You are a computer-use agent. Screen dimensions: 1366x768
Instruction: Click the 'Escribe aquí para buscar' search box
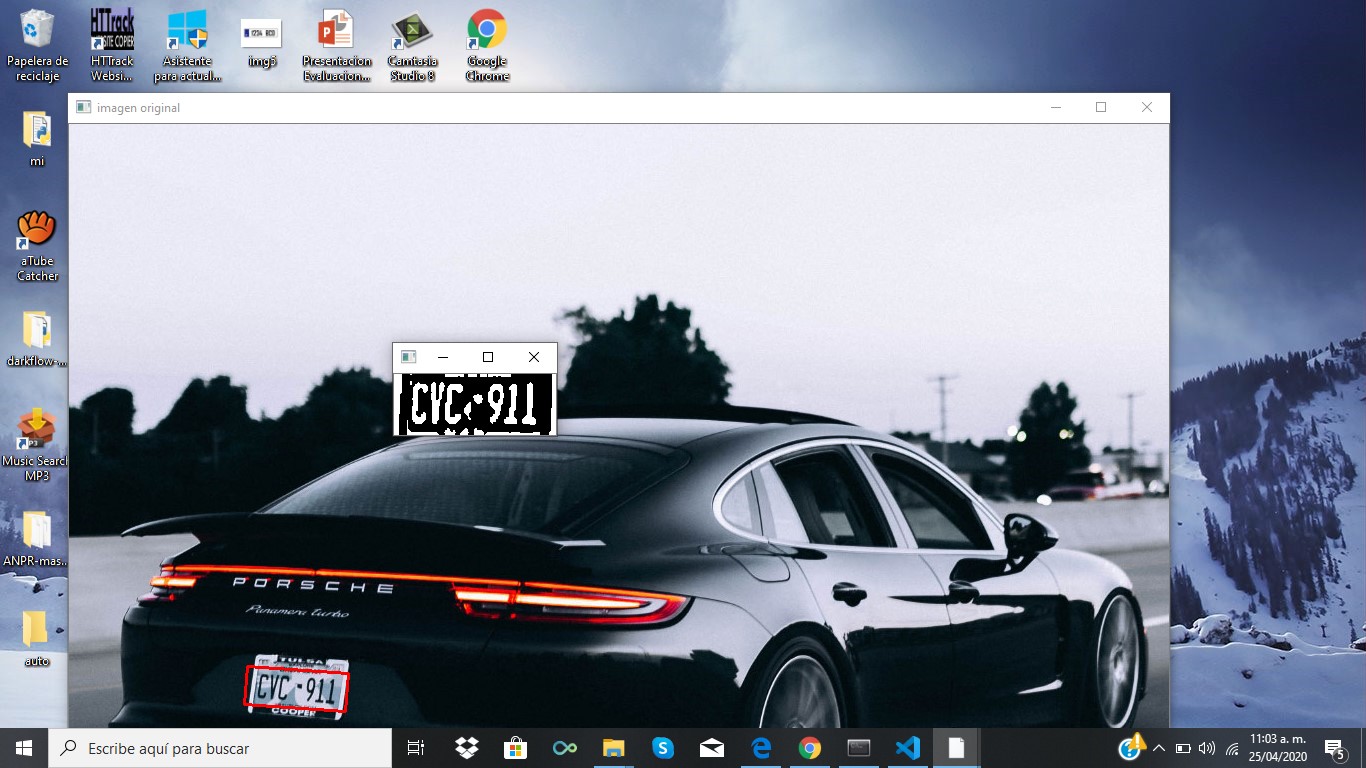click(x=220, y=748)
